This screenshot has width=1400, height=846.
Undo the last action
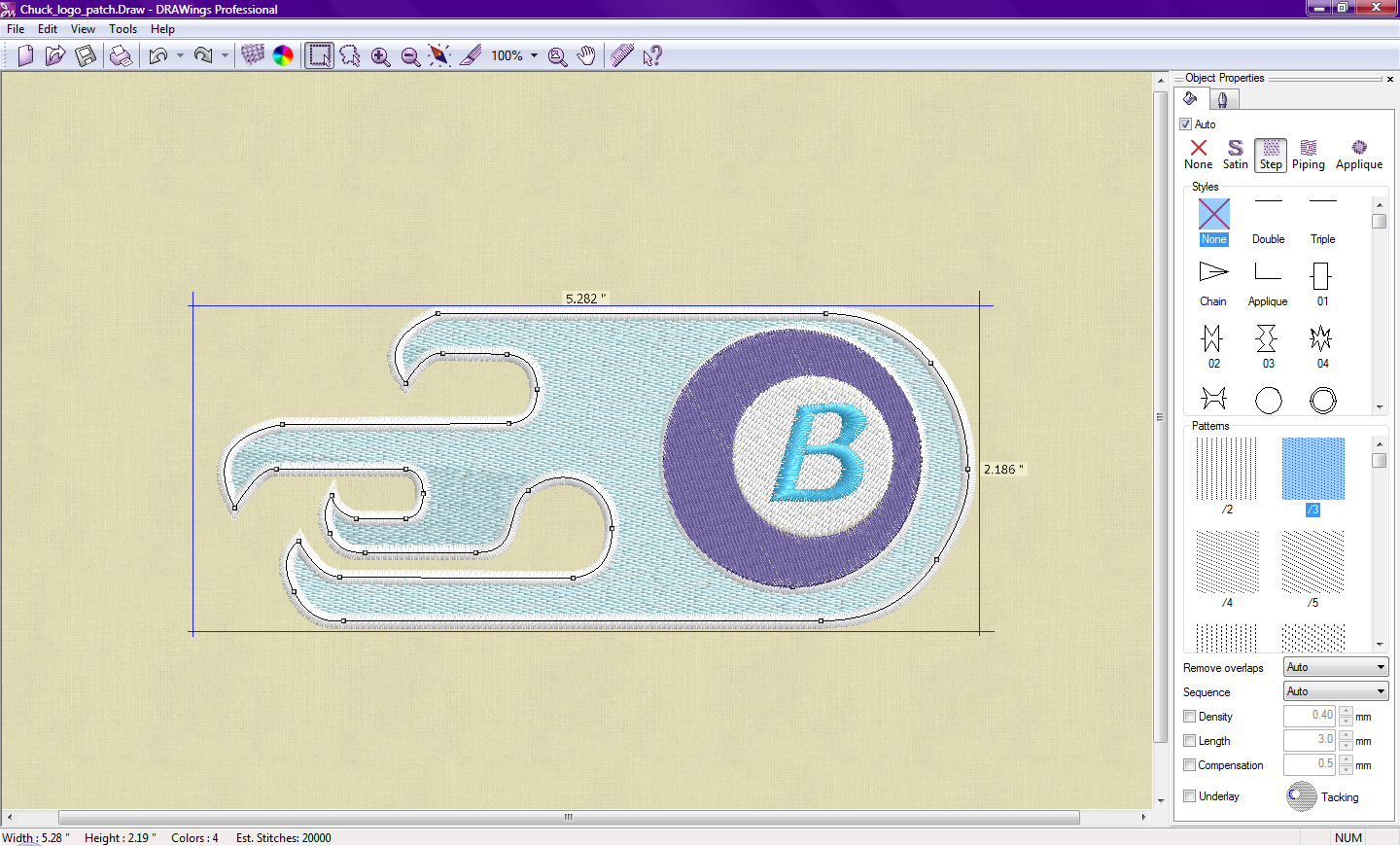click(158, 55)
